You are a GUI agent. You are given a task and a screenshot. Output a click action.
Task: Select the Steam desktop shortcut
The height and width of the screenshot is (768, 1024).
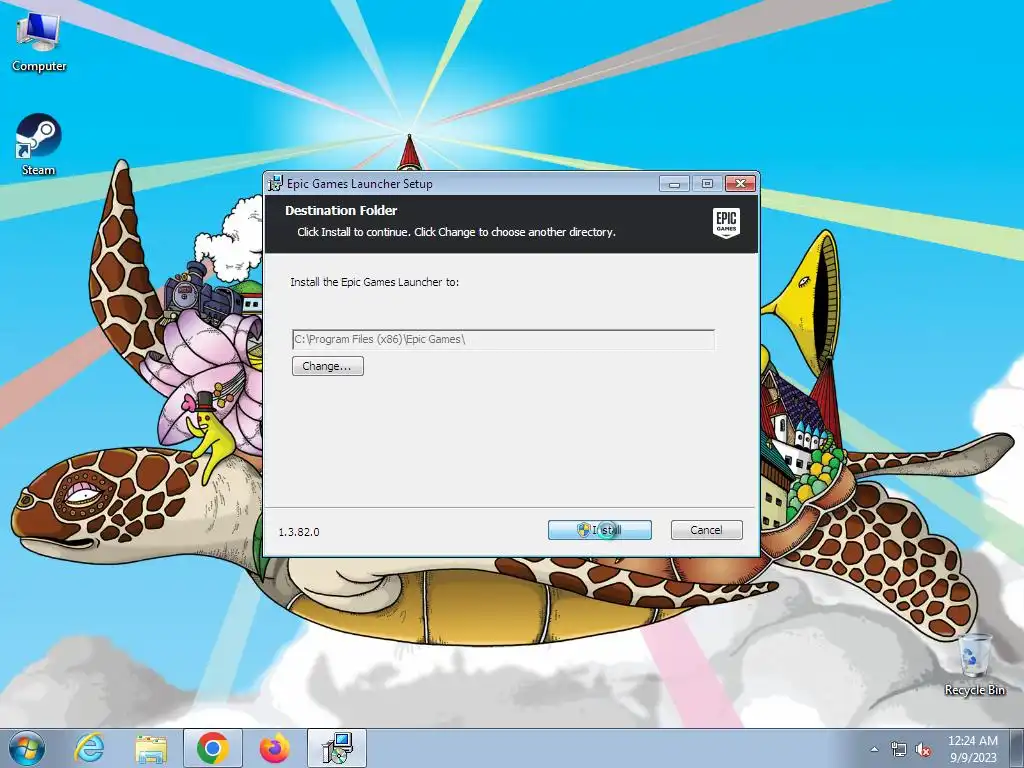pos(39,145)
